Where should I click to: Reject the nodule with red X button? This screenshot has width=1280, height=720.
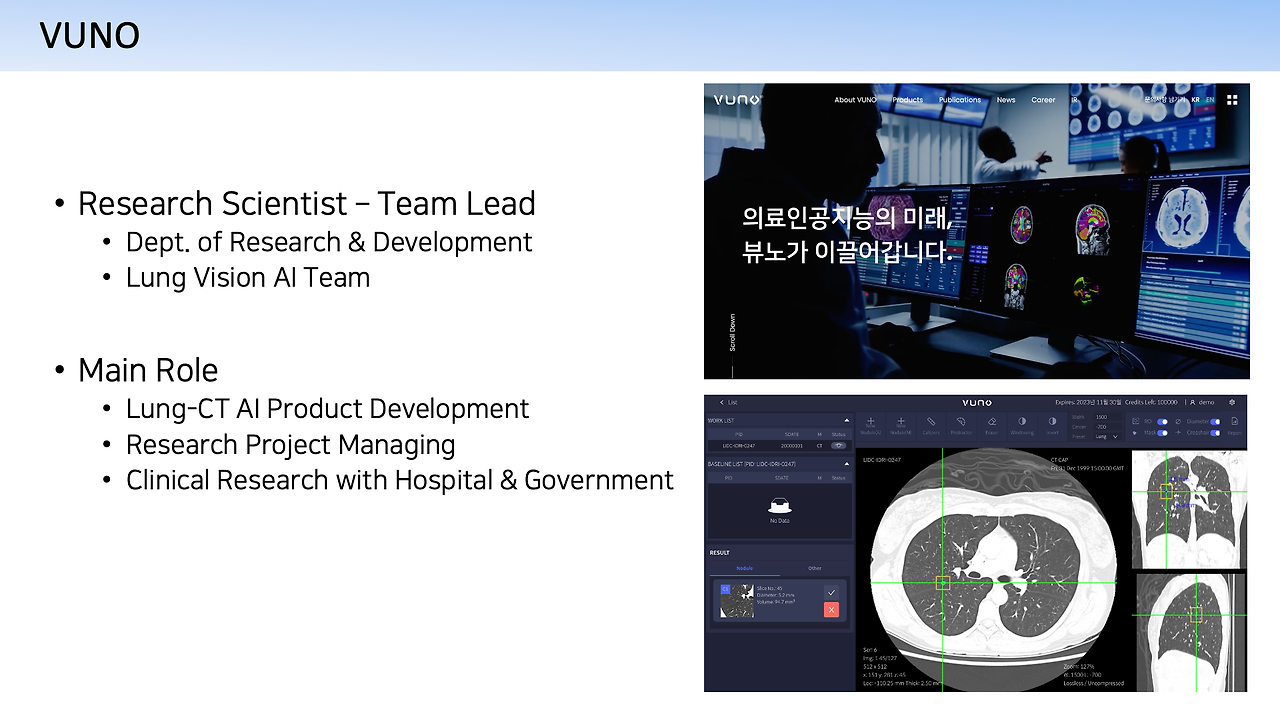831,610
